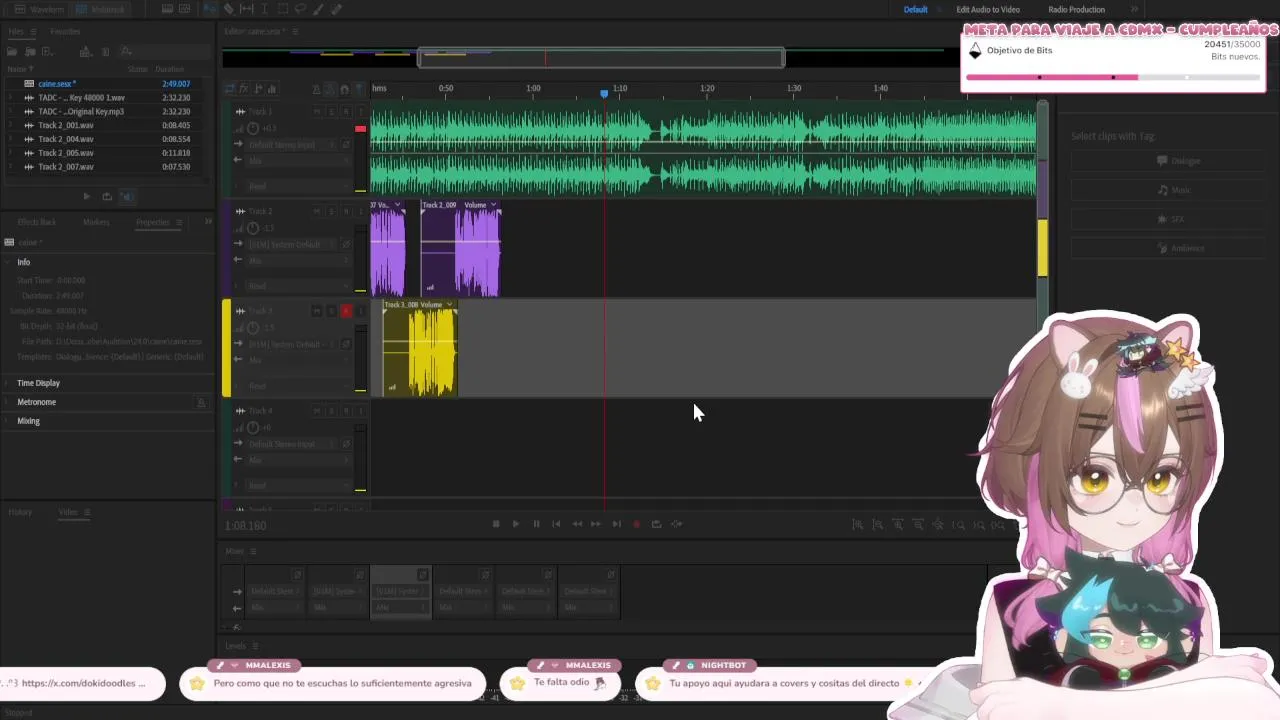Screen dimensions: 1280x720
Task: Solo Track 1
Action: 331,112
